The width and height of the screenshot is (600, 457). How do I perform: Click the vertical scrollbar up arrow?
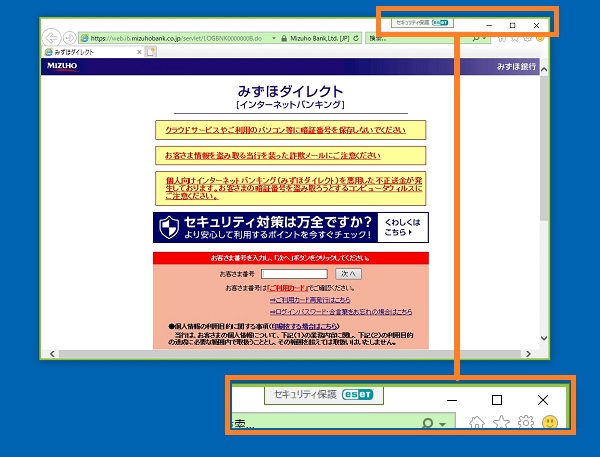click(544, 70)
